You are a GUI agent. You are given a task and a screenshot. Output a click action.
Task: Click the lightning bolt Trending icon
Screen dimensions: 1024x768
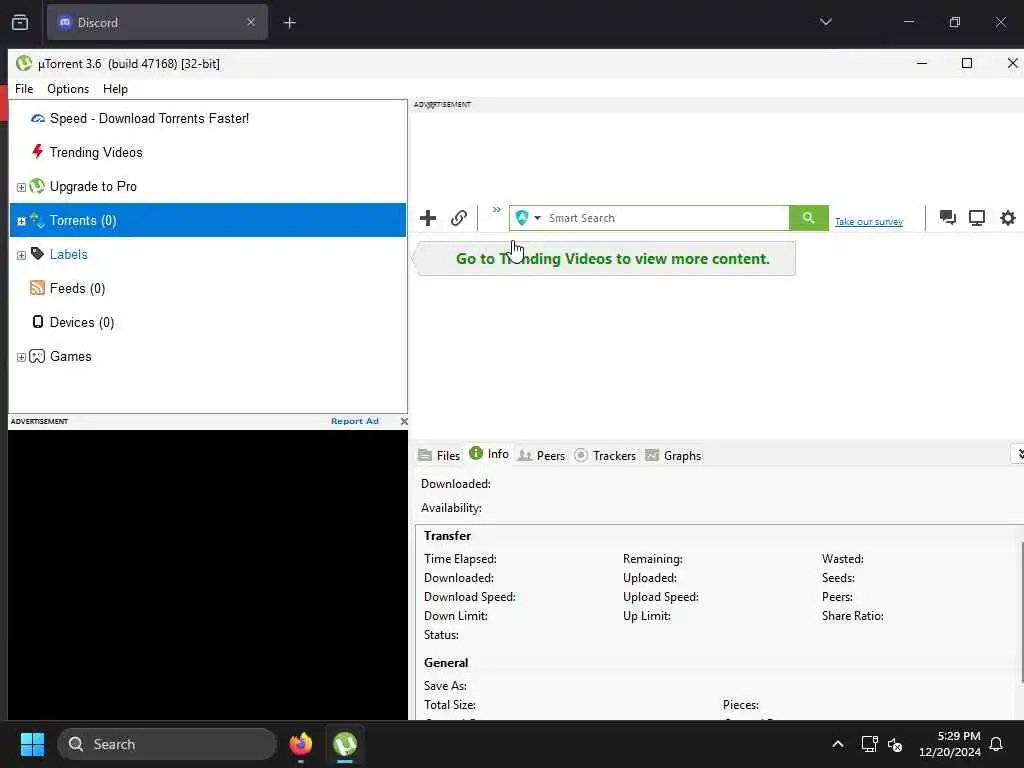coord(37,152)
